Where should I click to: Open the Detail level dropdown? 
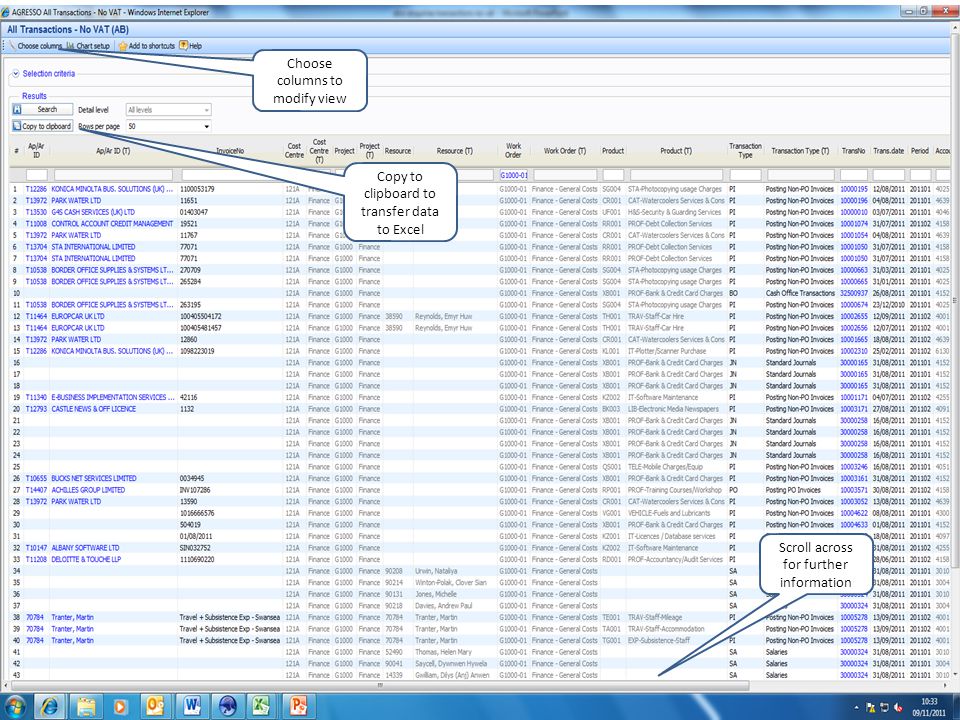tap(168, 110)
